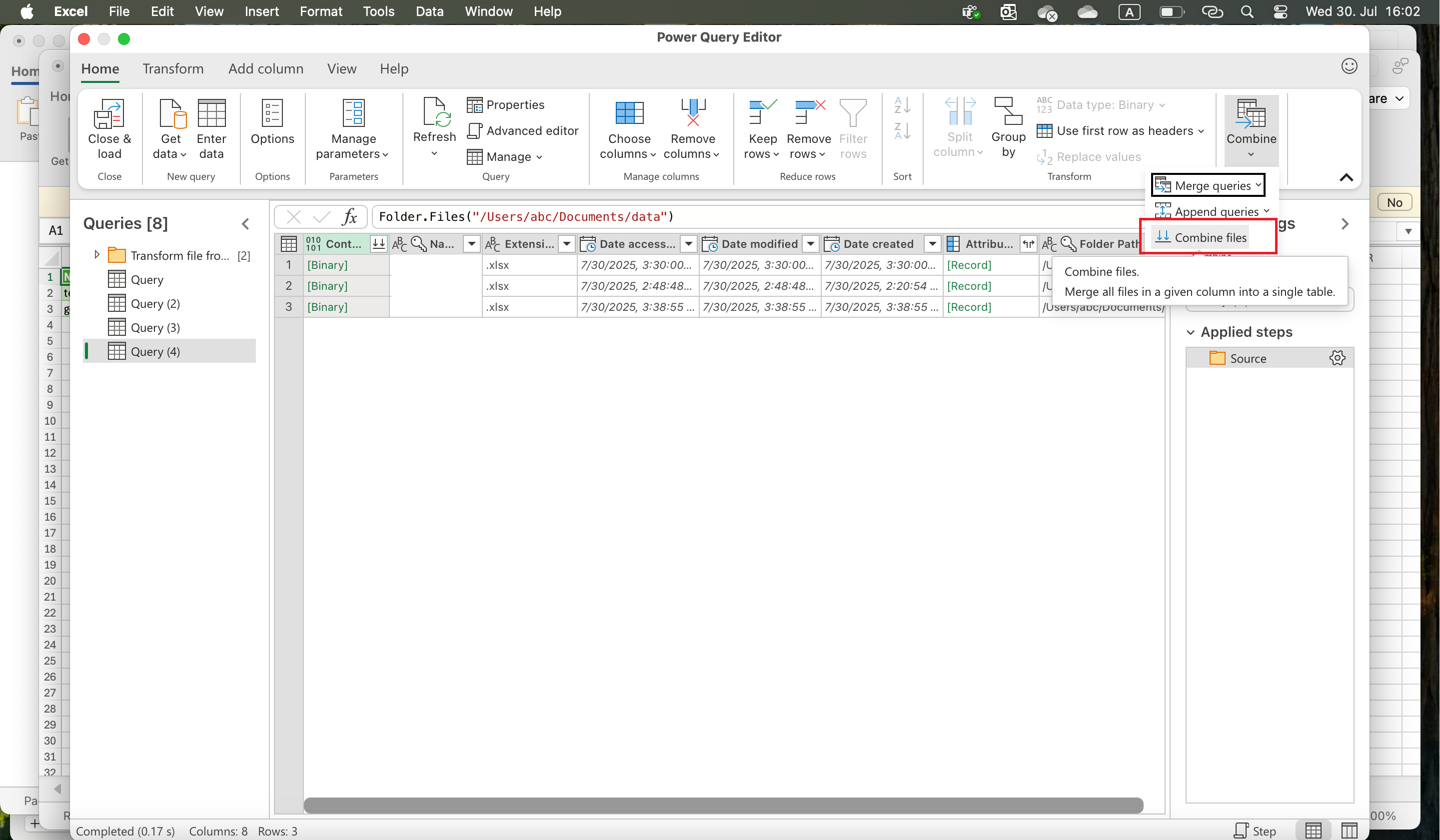Open Control Center in the menu bar
The height and width of the screenshot is (840, 1440).
[1280, 11]
